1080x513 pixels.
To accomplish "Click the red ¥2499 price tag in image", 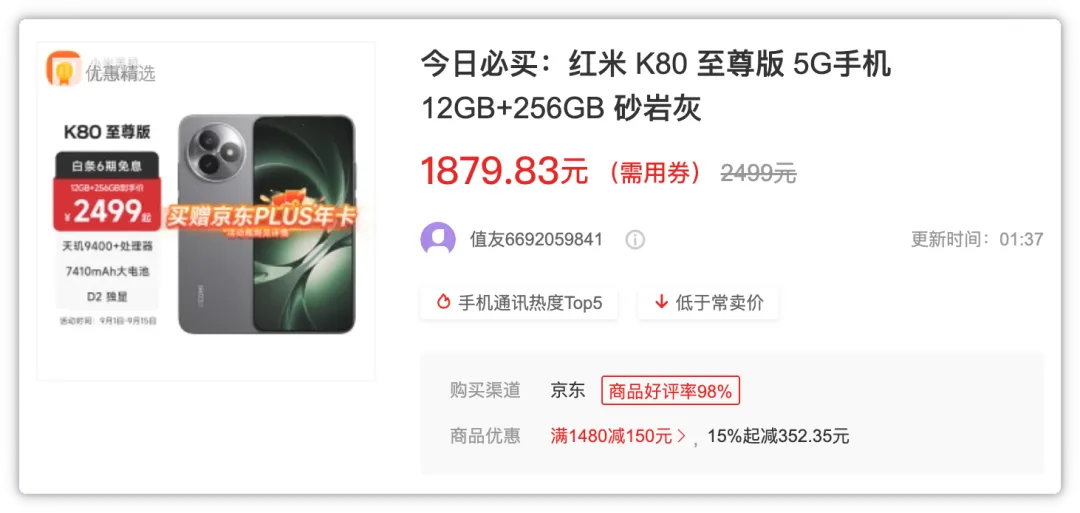I will coord(107,204).
